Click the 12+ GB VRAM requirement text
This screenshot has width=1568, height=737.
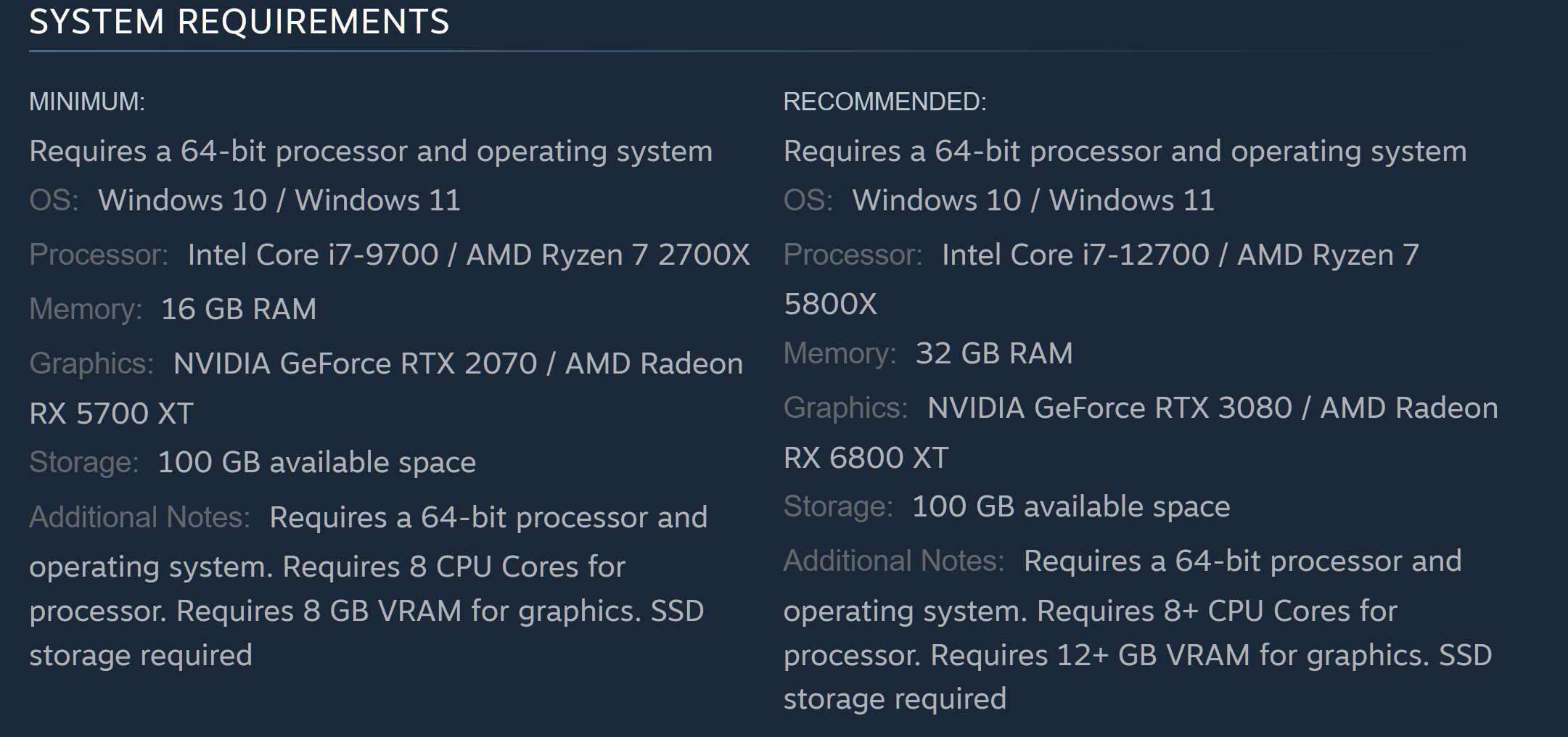(x=1154, y=656)
